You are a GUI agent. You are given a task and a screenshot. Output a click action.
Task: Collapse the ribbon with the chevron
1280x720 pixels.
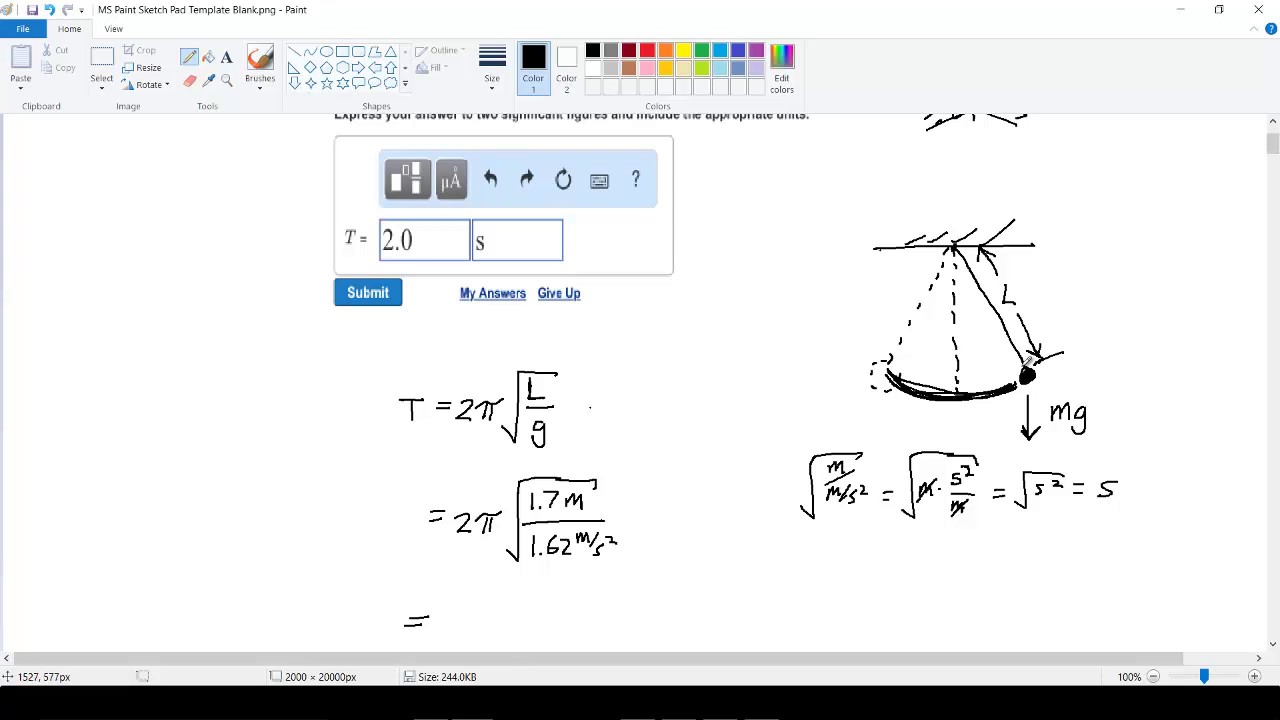point(1254,29)
